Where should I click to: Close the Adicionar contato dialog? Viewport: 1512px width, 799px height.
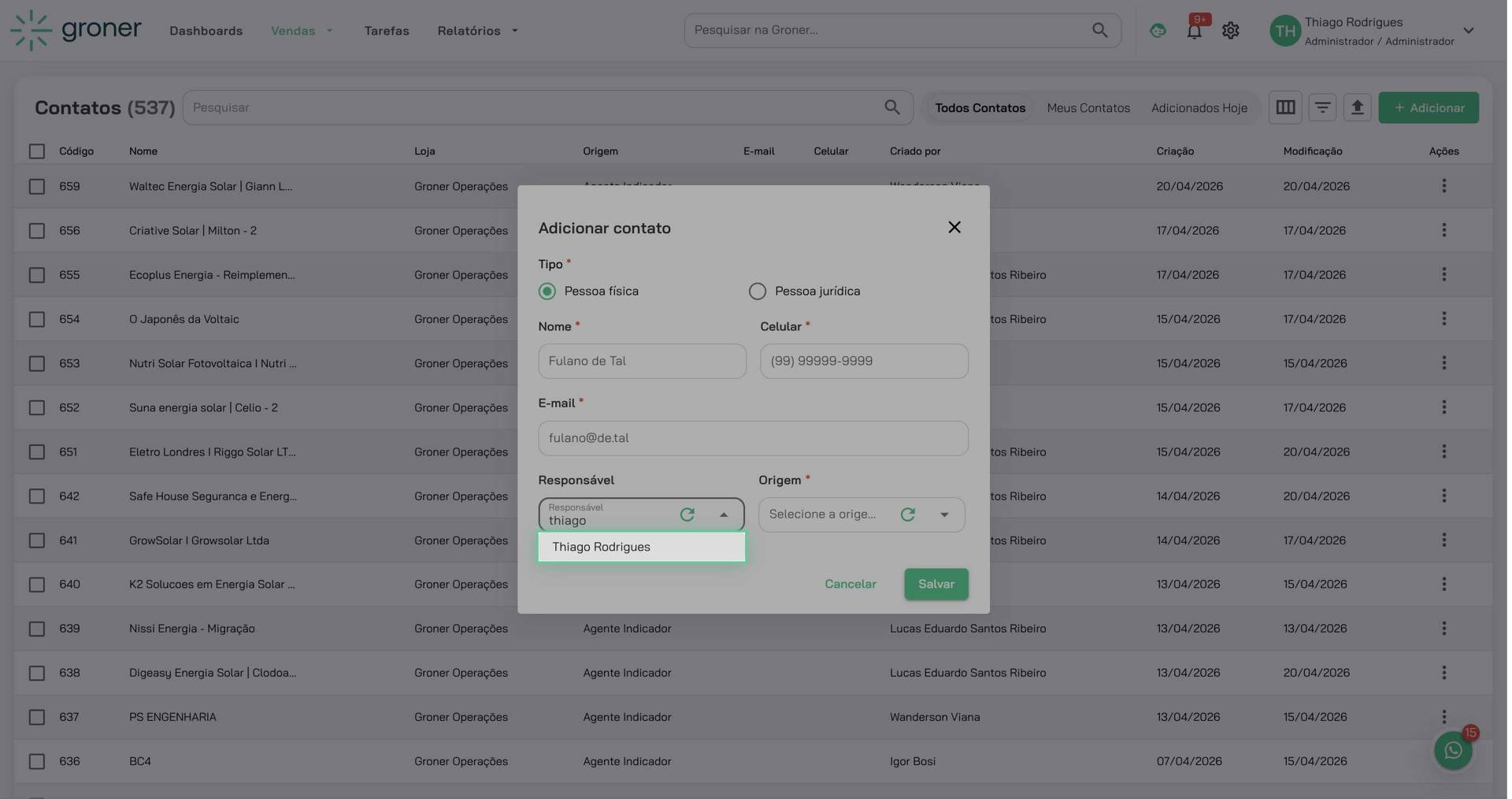(954, 228)
